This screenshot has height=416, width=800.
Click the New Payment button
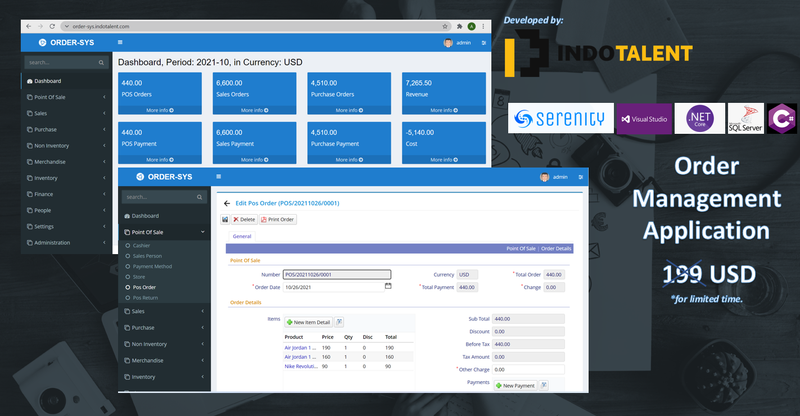pos(516,385)
